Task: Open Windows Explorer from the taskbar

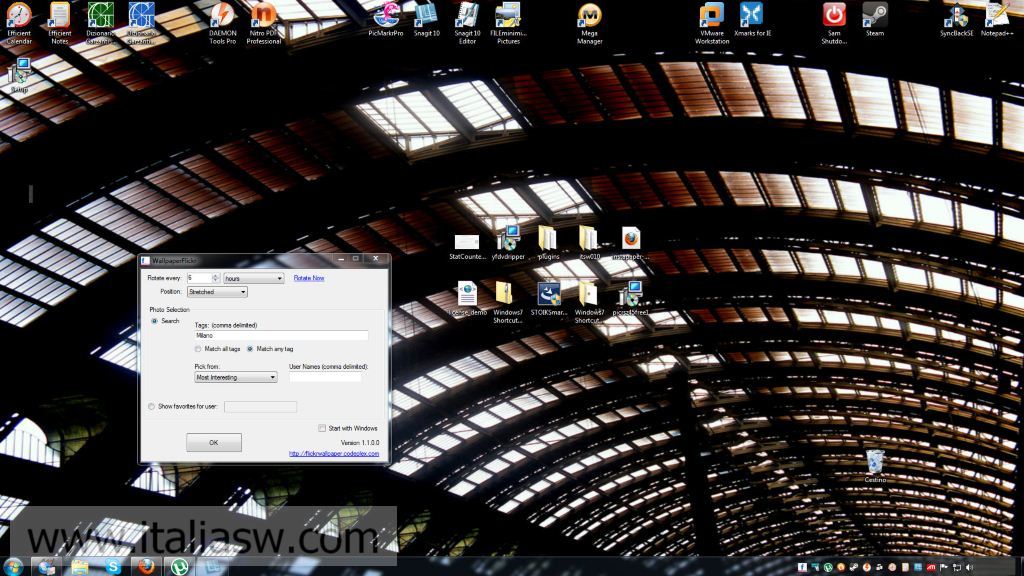Action: point(80,566)
